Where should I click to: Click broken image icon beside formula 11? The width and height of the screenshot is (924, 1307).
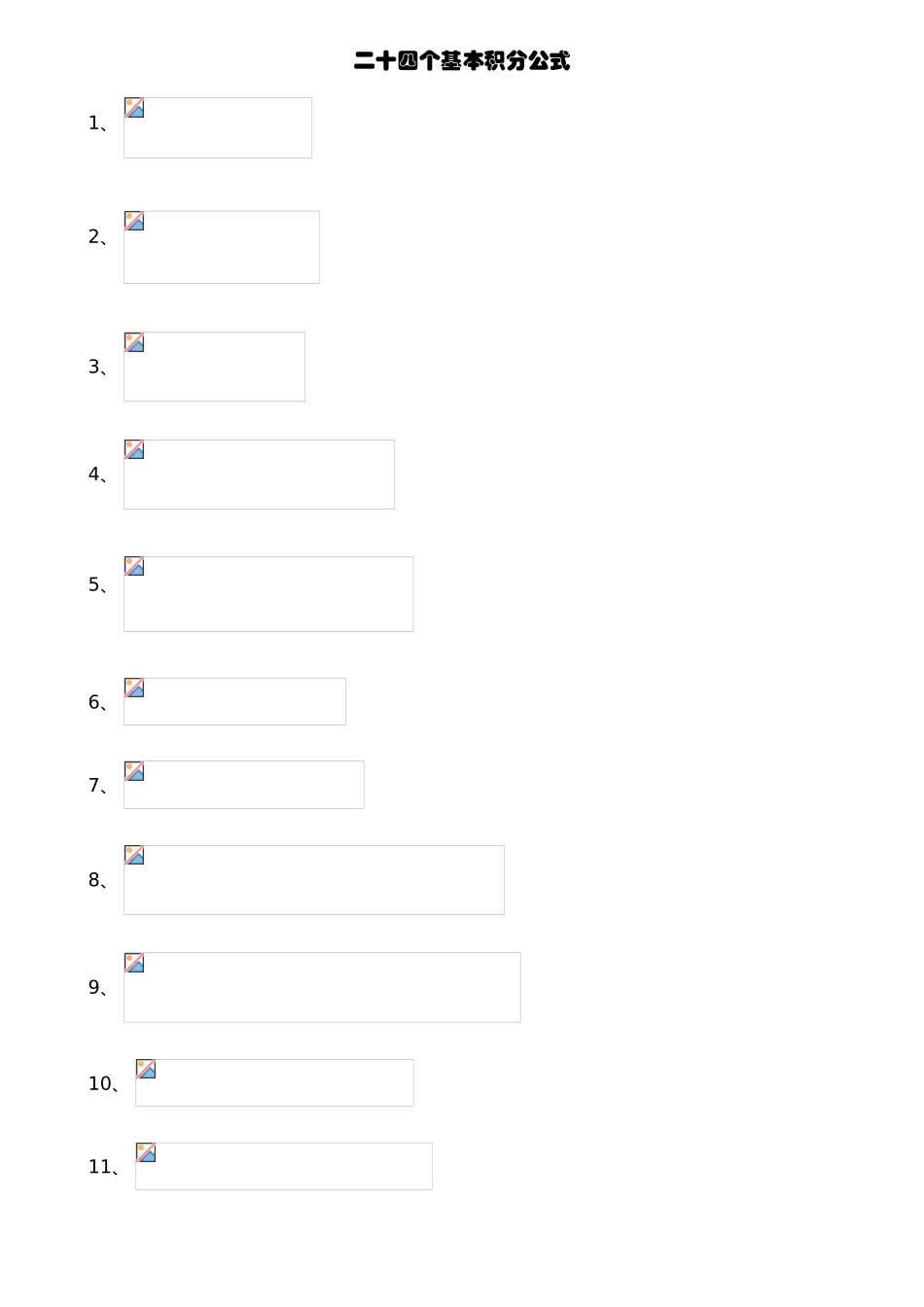coord(146,1153)
